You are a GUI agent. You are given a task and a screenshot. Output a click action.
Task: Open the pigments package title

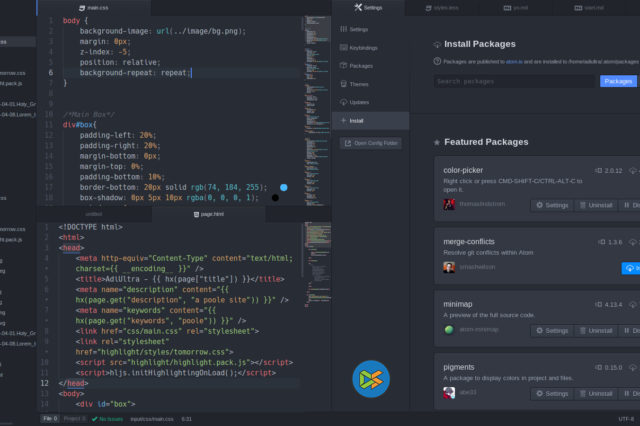point(459,367)
